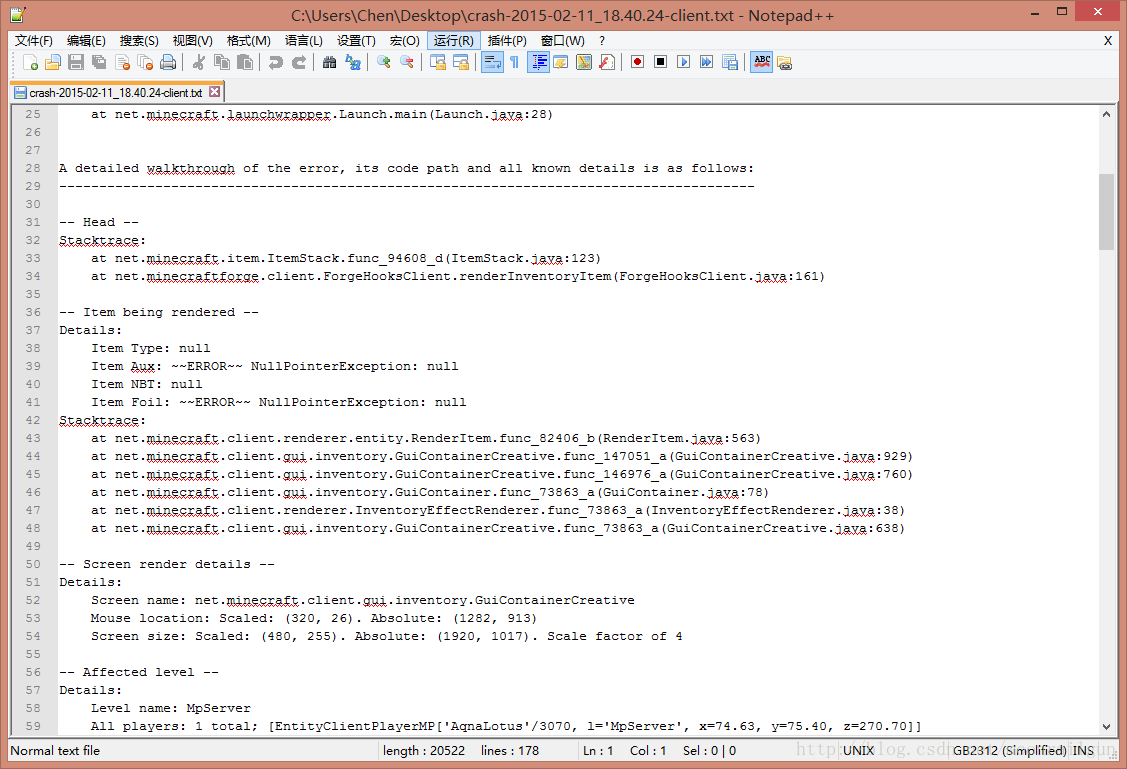Click 'Item Type: null' text line
1127x769 pixels.
tap(150, 348)
